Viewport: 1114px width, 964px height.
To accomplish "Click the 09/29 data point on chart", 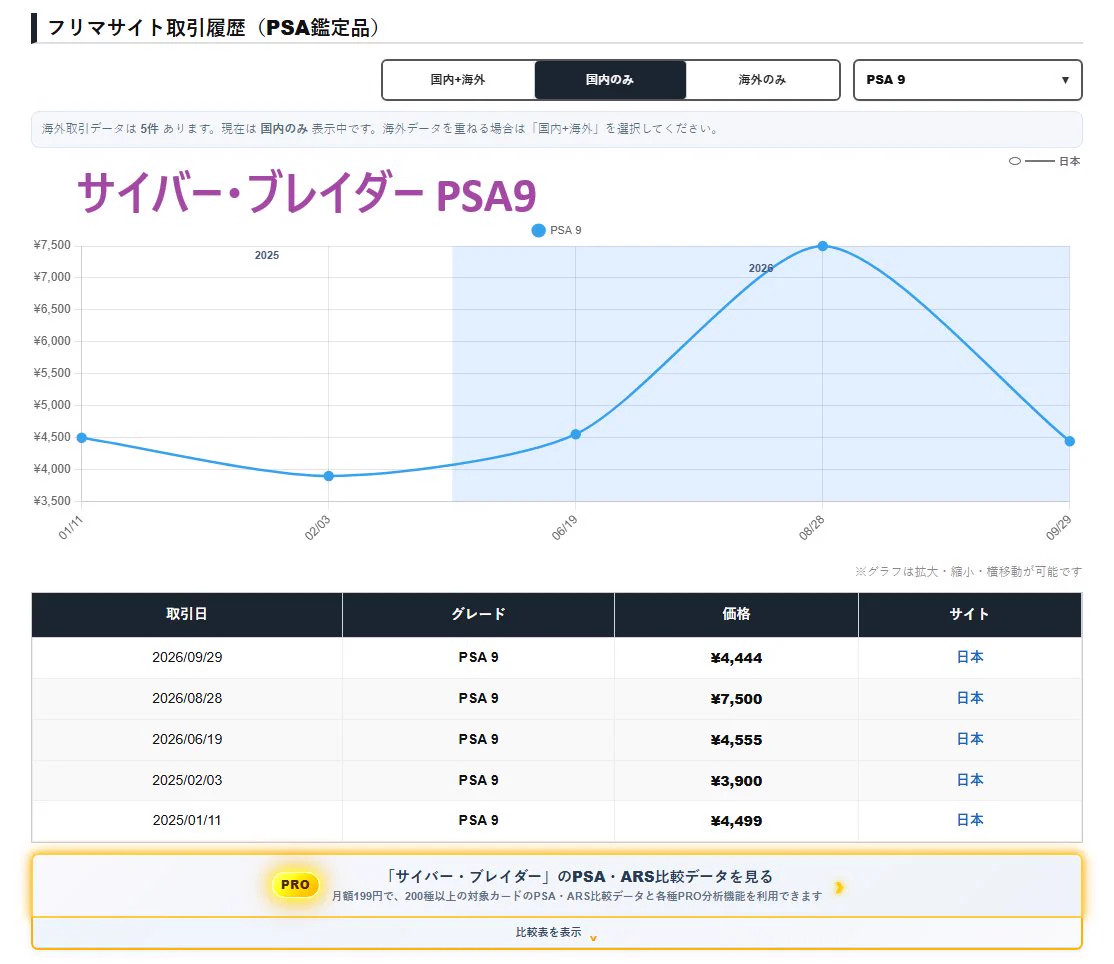I will click(x=1069, y=441).
